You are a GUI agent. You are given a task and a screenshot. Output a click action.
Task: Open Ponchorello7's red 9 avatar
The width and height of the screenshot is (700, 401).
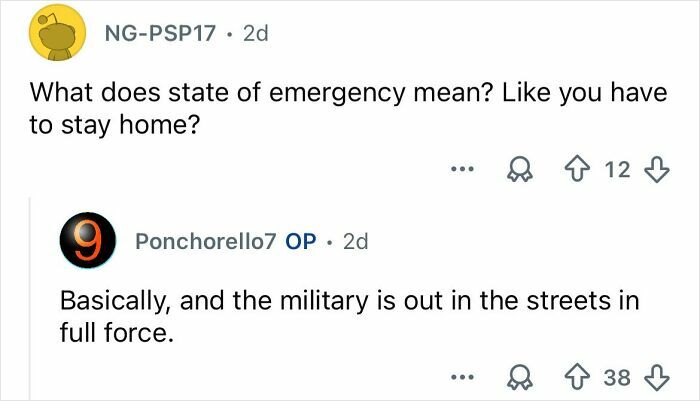coord(88,243)
